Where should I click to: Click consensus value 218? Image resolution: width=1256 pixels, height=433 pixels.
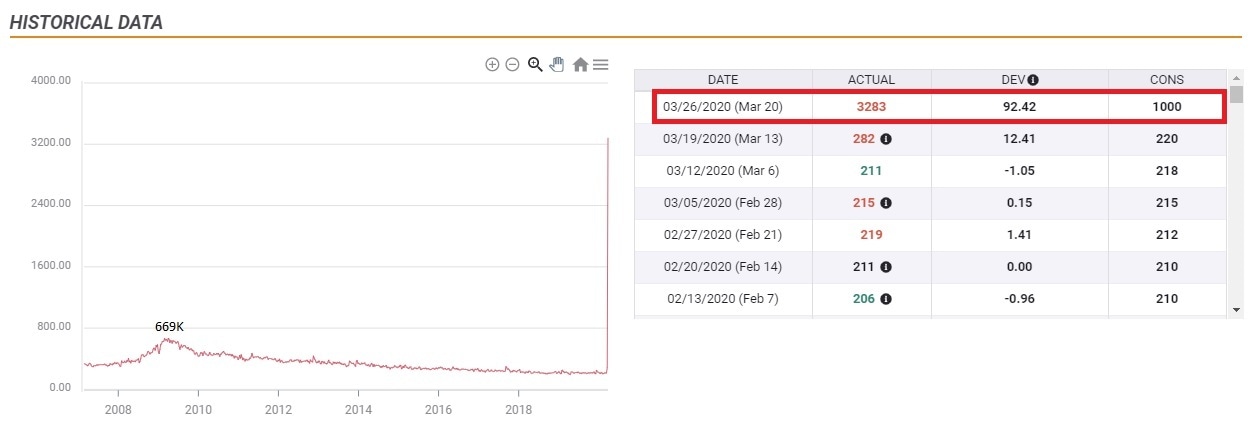(x=1166, y=171)
